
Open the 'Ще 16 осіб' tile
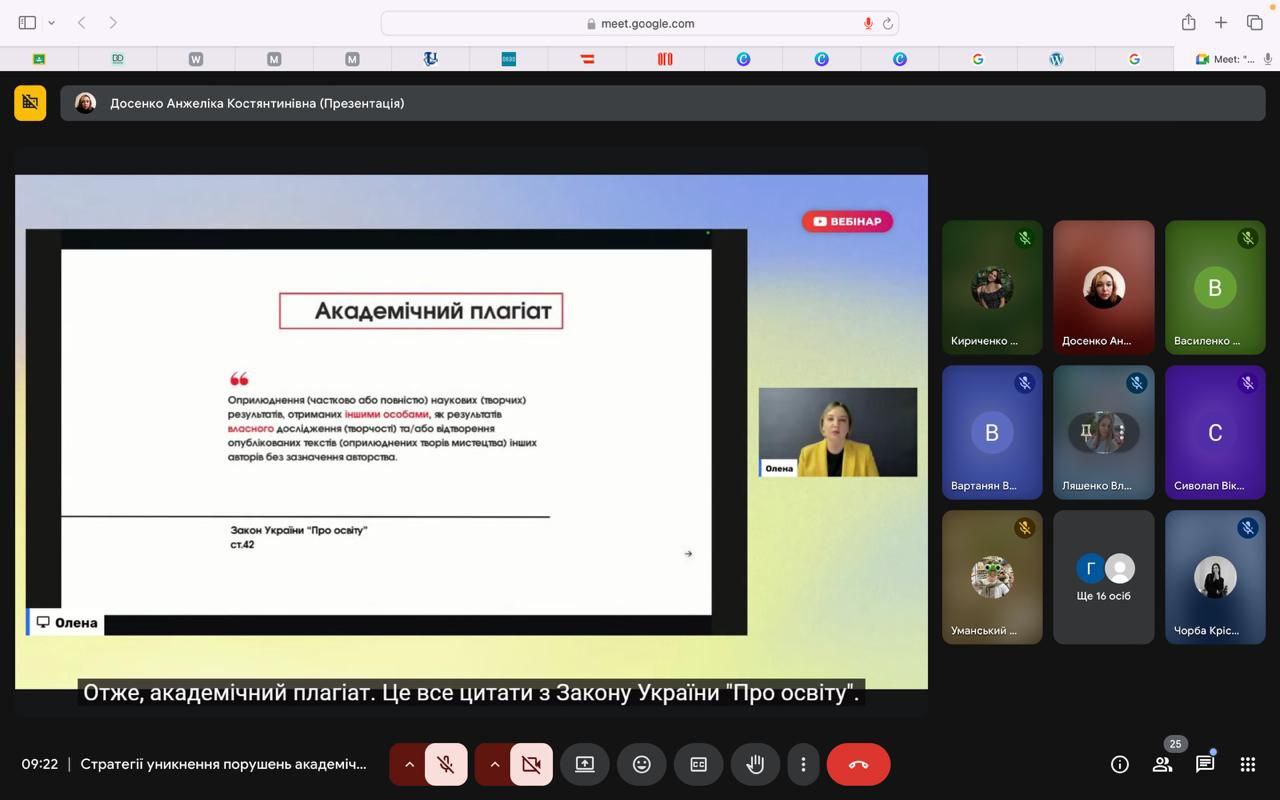click(x=1104, y=577)
